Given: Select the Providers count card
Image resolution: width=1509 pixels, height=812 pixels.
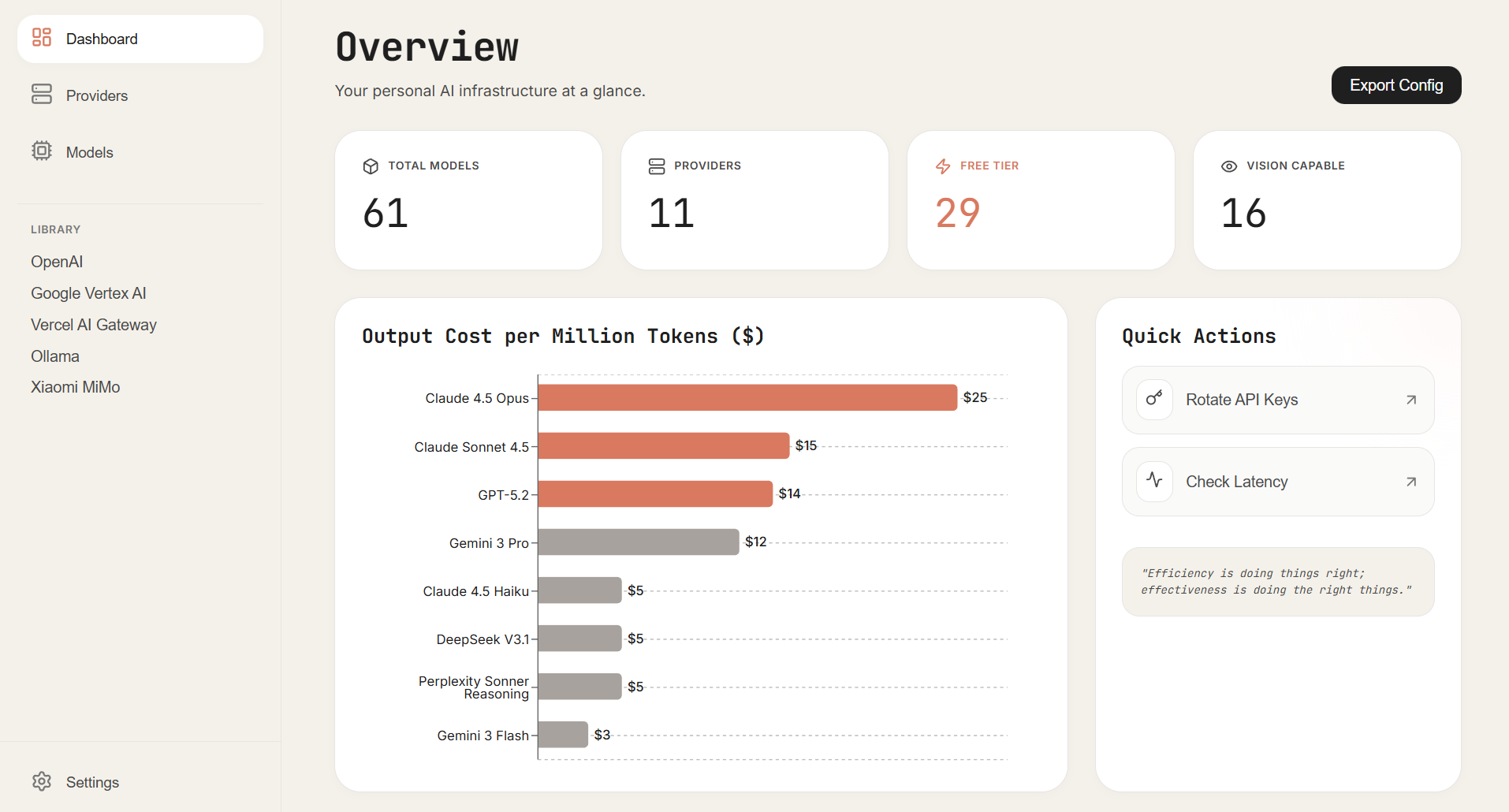Looking at the screenshot, I should [754, 200].
